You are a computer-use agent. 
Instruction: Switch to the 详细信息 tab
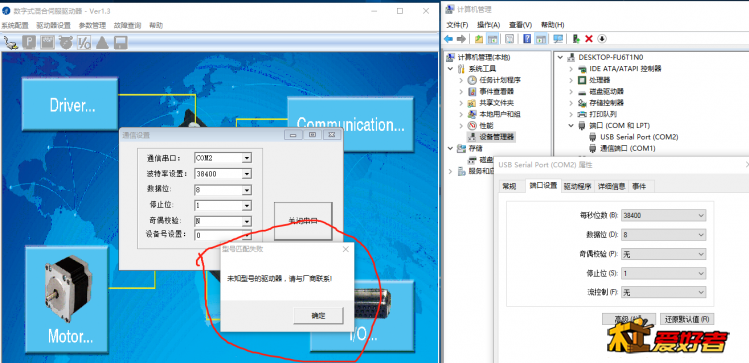coord(612,186)
